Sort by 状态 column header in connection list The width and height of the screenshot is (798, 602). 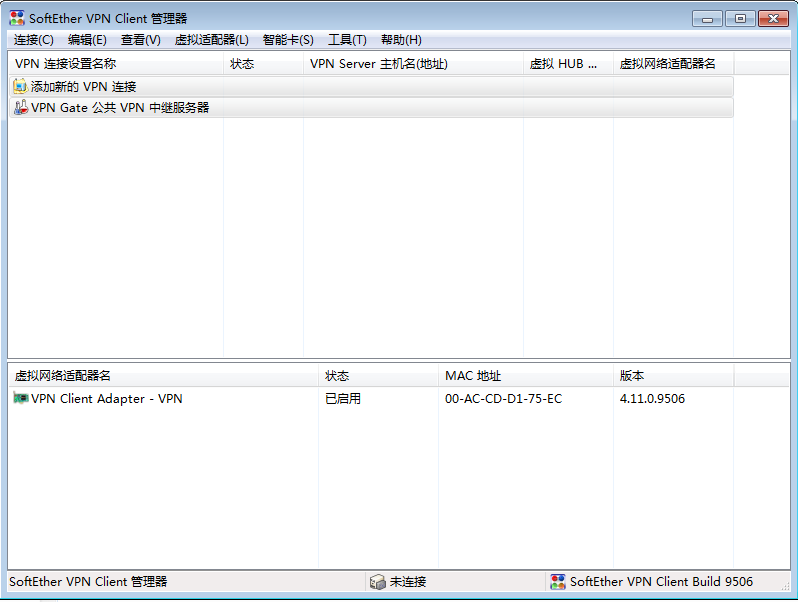click(263, 64)
